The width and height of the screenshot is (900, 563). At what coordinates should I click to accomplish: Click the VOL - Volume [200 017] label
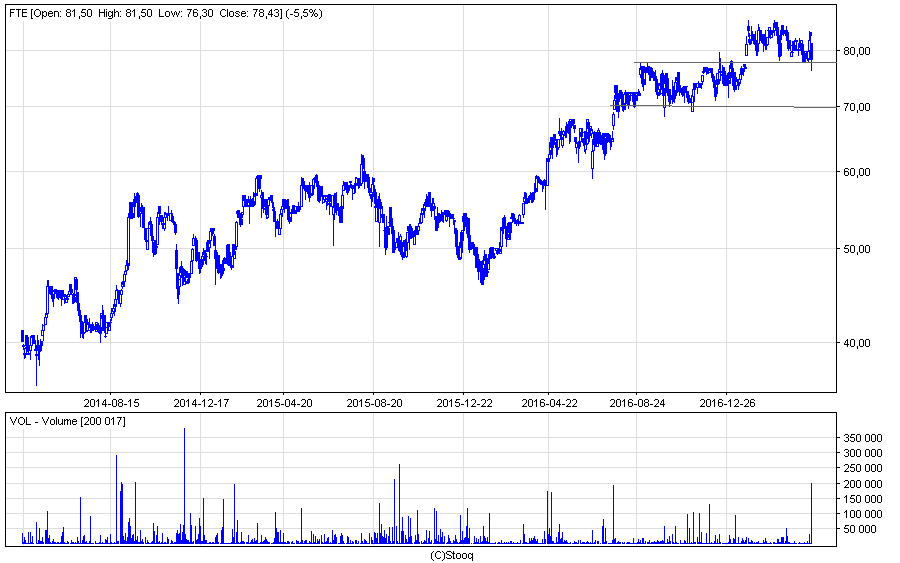click(67, 421)
